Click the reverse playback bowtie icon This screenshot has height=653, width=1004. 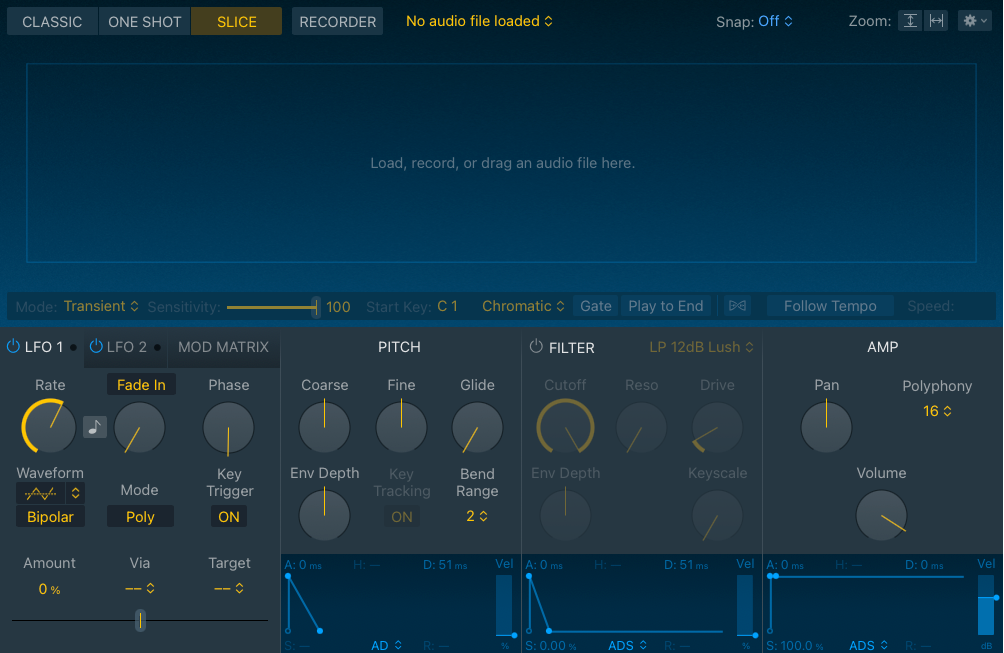point(737,305)
